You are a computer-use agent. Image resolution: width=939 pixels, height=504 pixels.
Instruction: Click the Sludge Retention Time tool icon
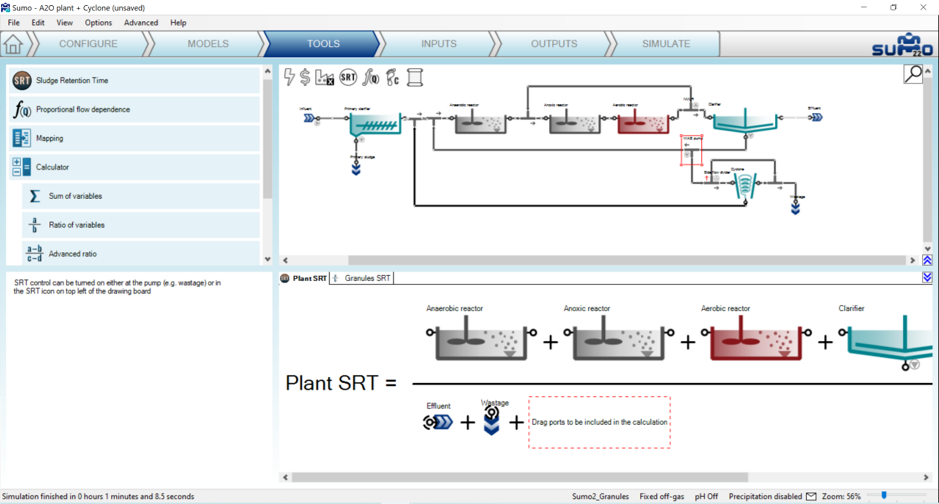[x=21, y=81]
